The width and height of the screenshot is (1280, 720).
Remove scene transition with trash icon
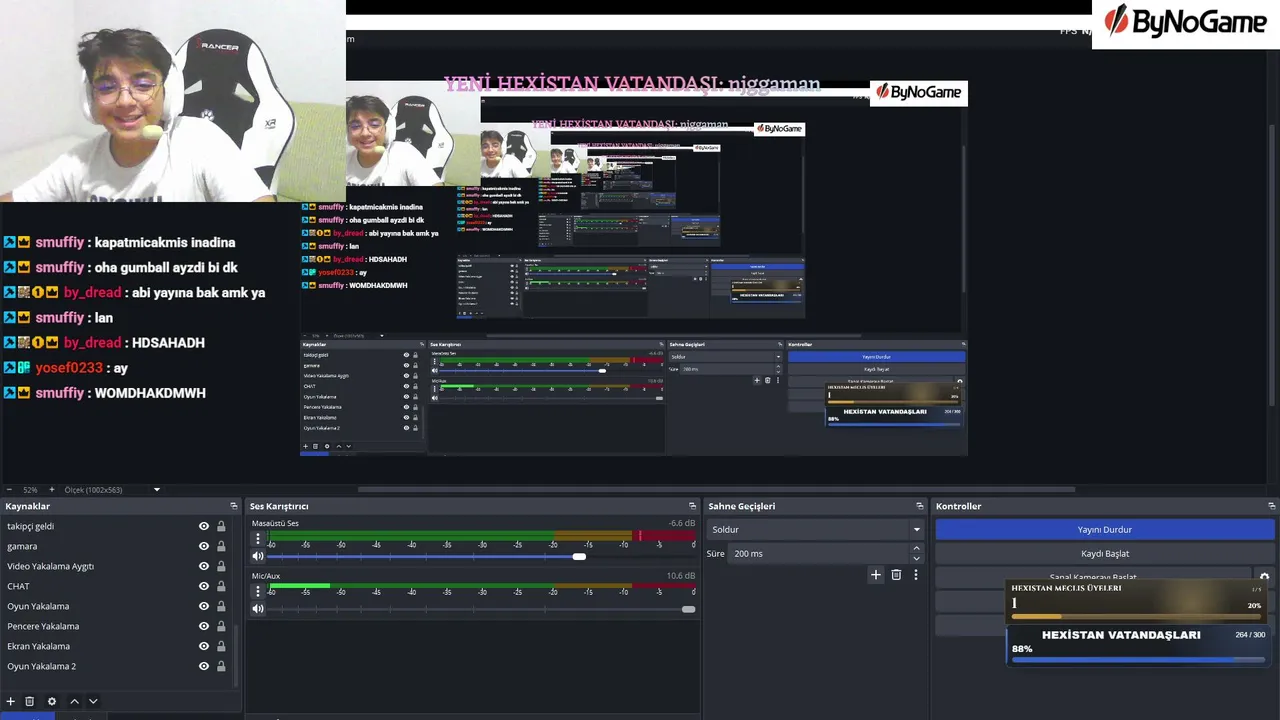896,575
